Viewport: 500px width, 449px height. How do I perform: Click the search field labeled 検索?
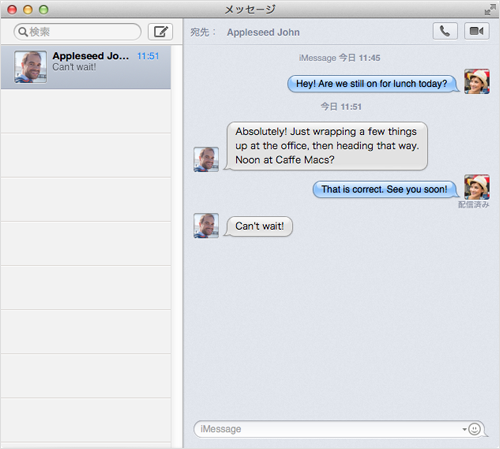click(77, 32)
